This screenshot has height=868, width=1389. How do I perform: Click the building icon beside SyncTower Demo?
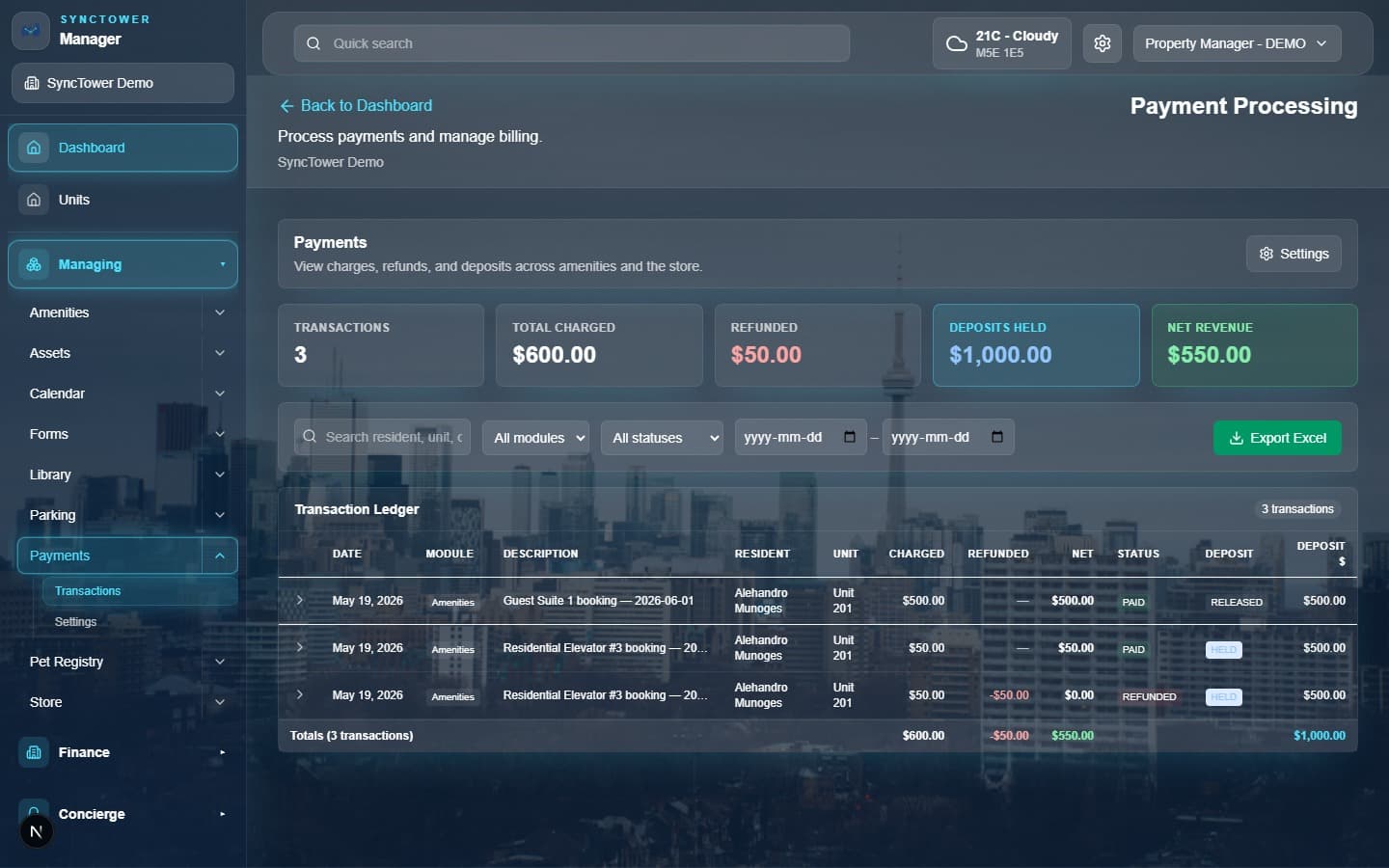[x=32, y=83]
